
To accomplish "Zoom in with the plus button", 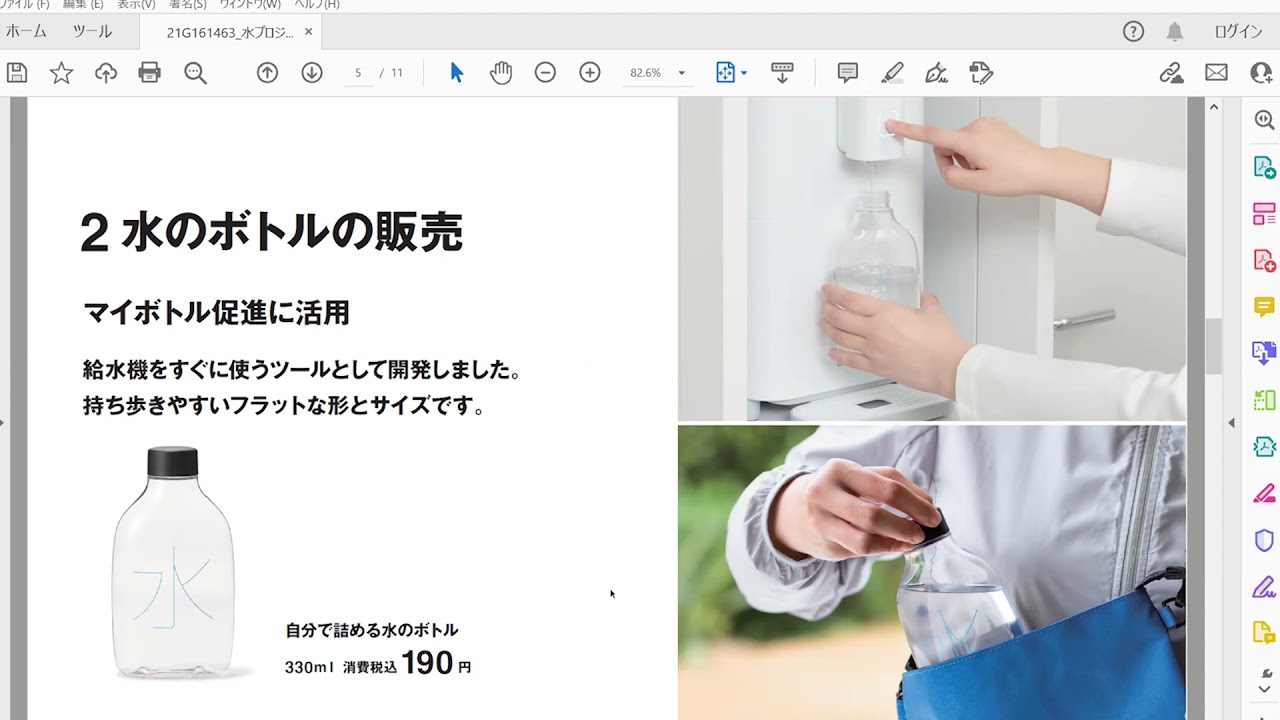I will (x=590, y=73).
